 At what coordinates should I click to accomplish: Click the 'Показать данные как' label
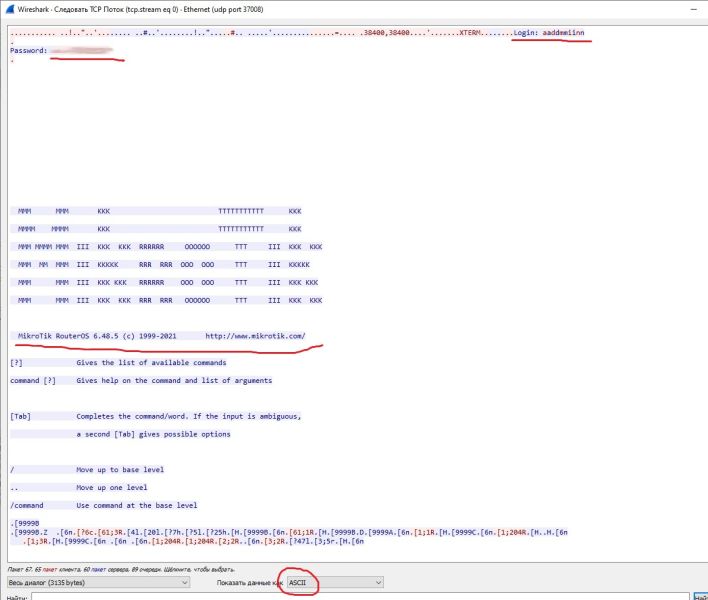(x=250, y=583)
